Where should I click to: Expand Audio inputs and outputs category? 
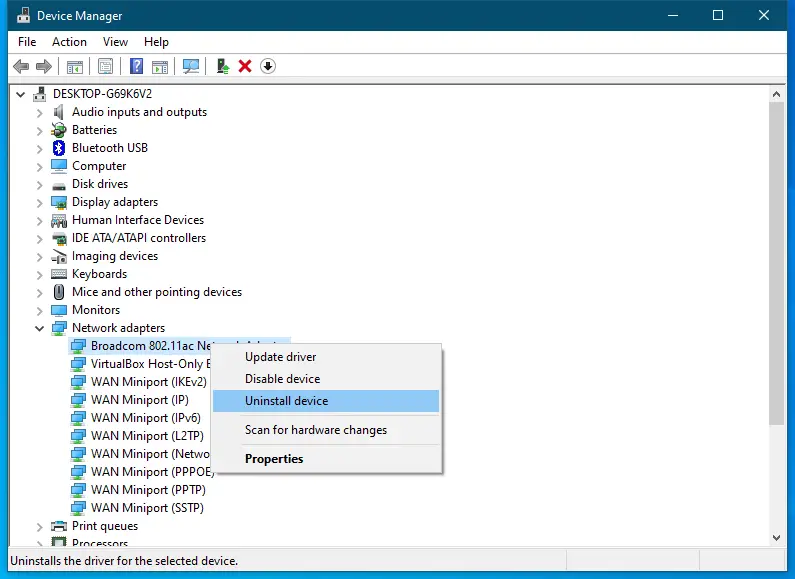pos(40,113)
